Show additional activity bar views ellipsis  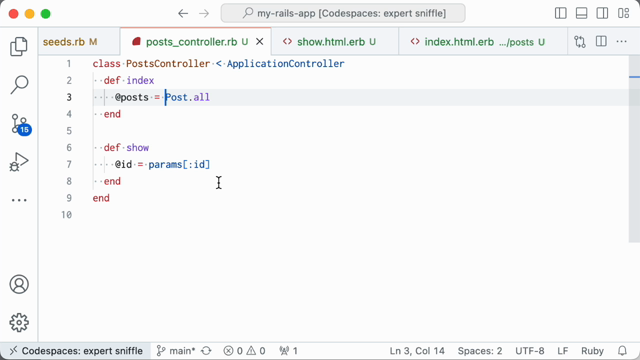pyautogui.click(x=19, y=200)
